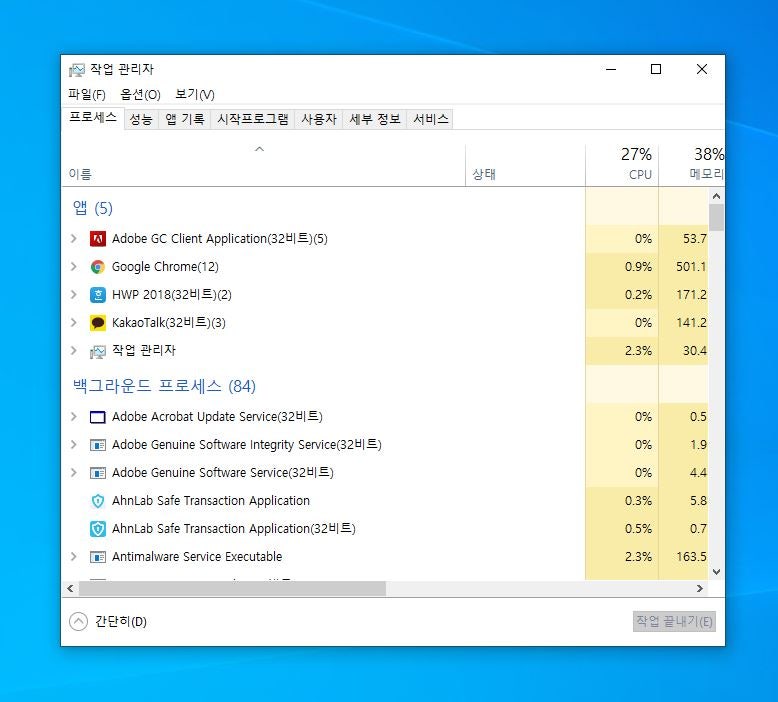Click Chrome's 0.9% CPU value
This screenshot has width=778, height=702.
coord(638,267)
